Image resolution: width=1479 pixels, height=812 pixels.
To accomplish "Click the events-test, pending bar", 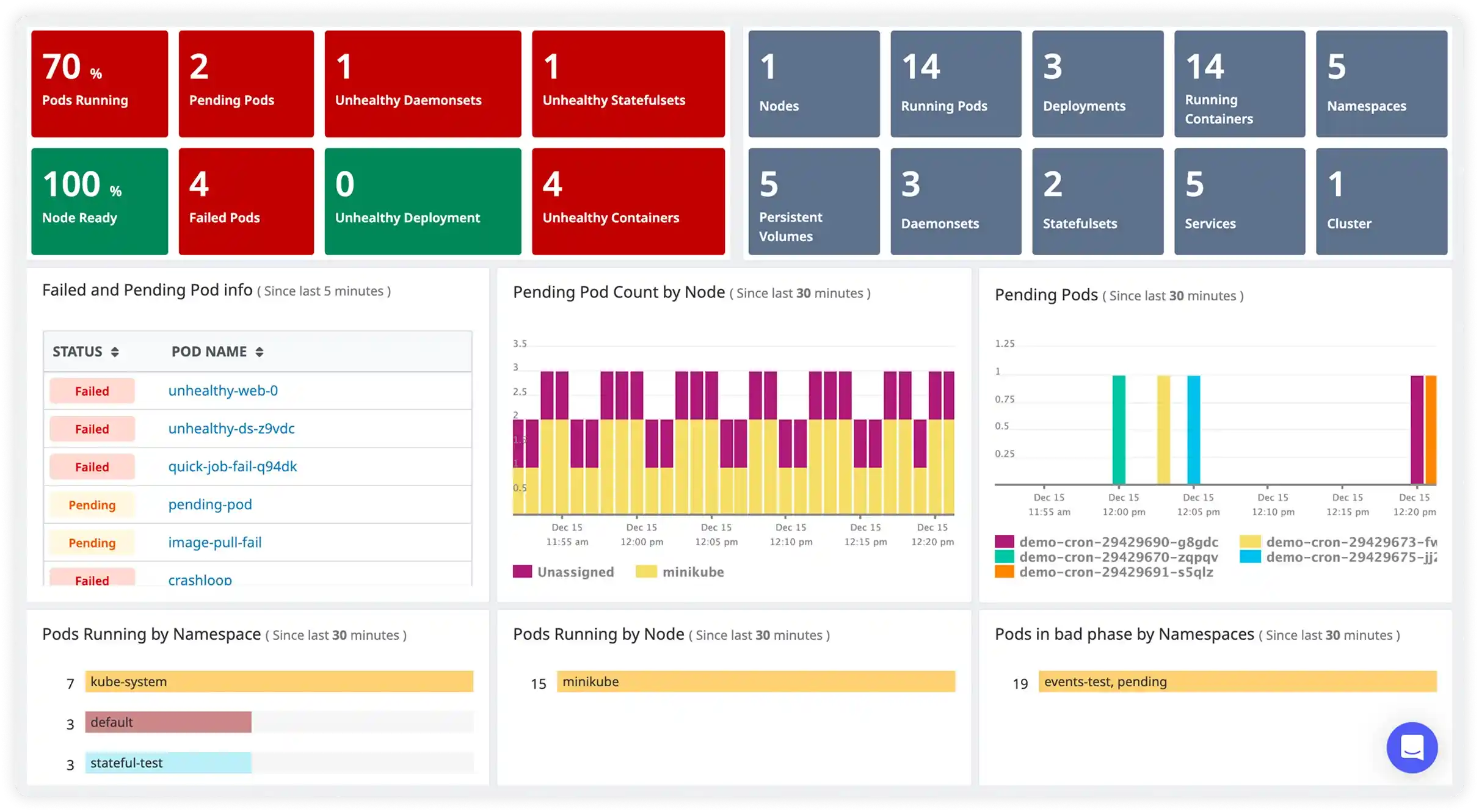I will [x=1237, y=681].
